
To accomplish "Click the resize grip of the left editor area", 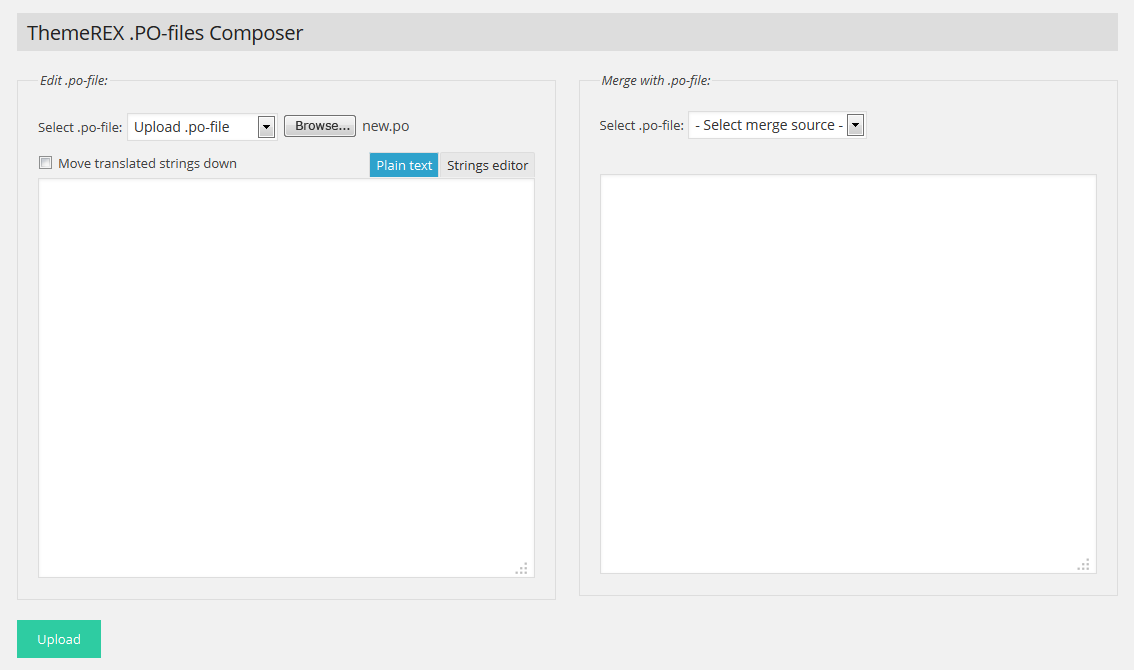I will (521, 568).
